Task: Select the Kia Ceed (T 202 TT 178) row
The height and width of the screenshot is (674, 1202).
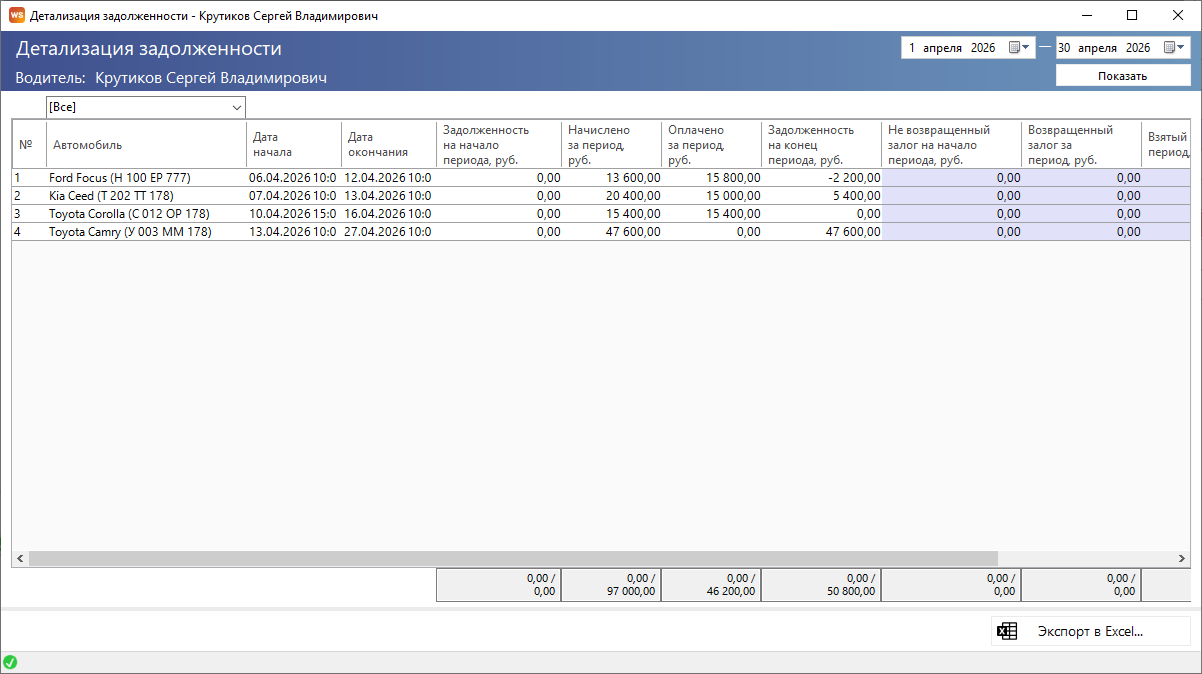Action: coord(601,195)
